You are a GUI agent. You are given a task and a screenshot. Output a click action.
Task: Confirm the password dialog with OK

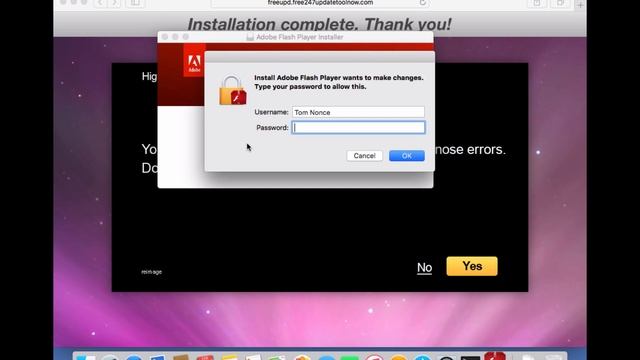click(x=407, y=156)
